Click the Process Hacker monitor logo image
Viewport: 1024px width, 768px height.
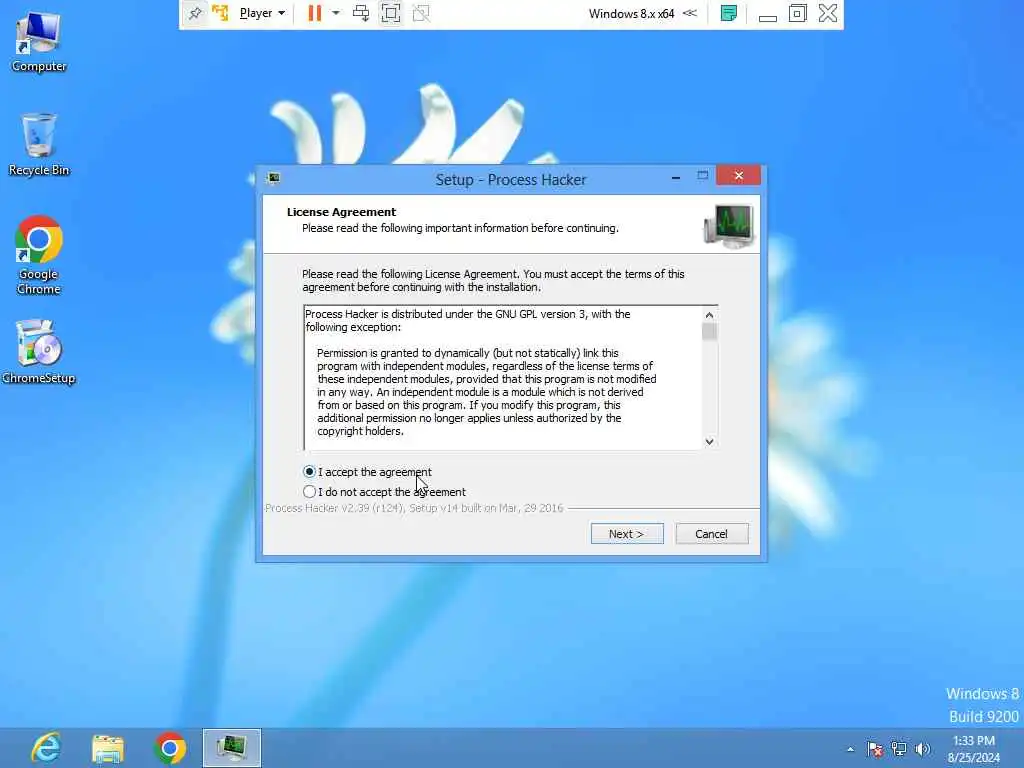click(729, 225)
